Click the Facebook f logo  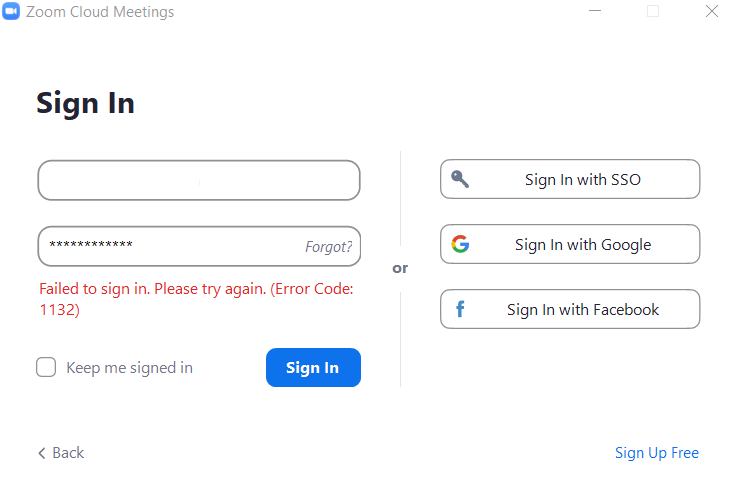click(x=460, y=310)
